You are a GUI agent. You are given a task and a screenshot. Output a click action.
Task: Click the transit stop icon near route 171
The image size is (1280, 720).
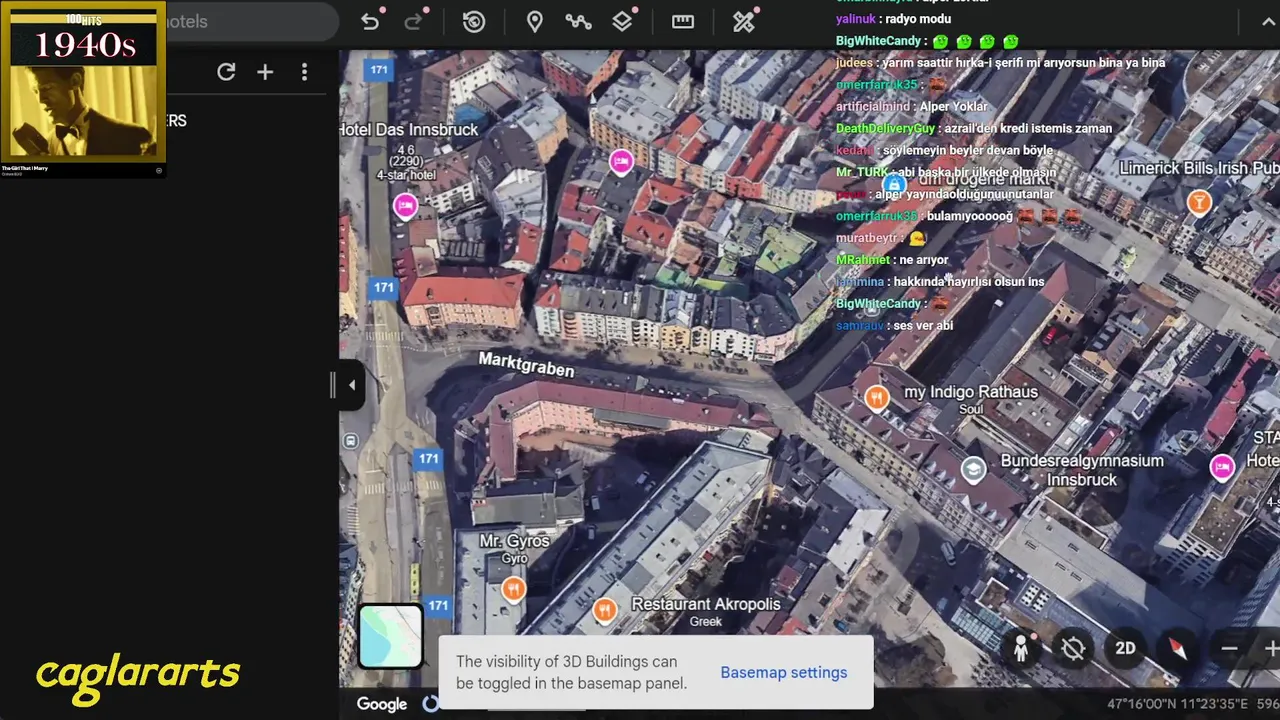(350, 441)
